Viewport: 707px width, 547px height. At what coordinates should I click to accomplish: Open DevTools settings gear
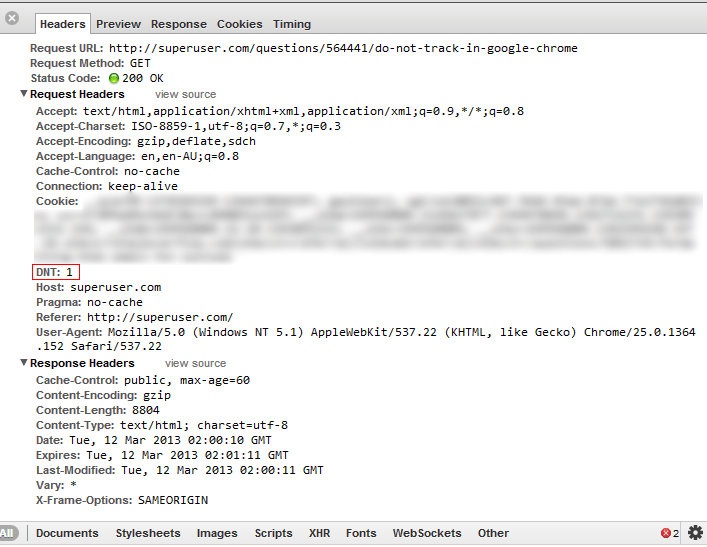pyautogui.click(x=695, y=533)
